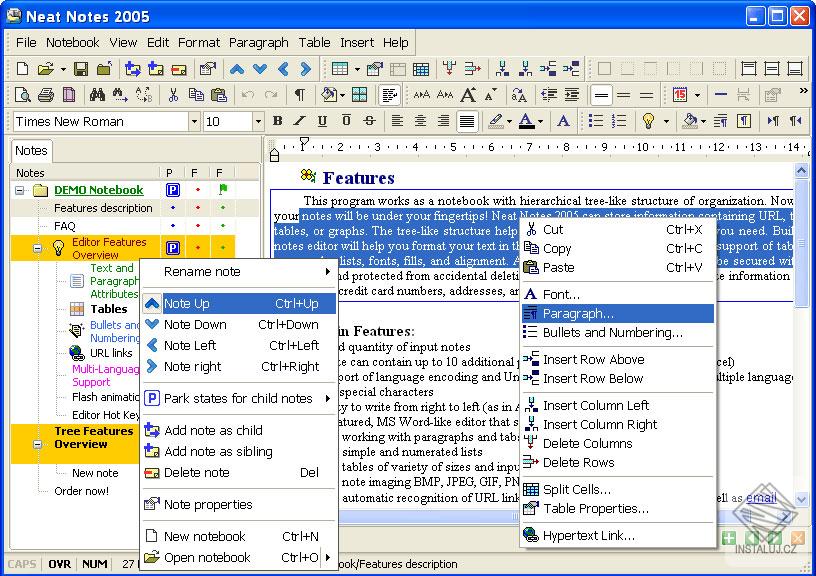The image size is (816, 576).
Task: Open the font color dropdown arrow
Action: click(x=541, y=121)
